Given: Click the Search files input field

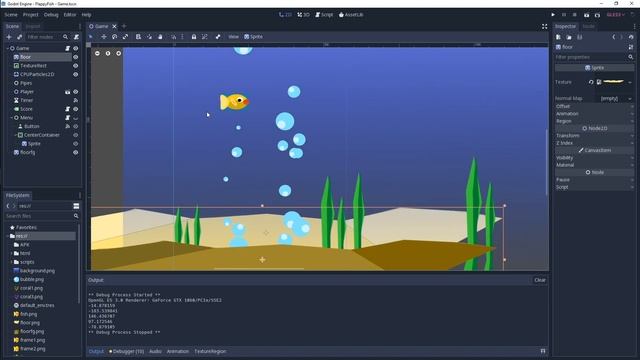Looking at the screenshot, I should point(42,216).
